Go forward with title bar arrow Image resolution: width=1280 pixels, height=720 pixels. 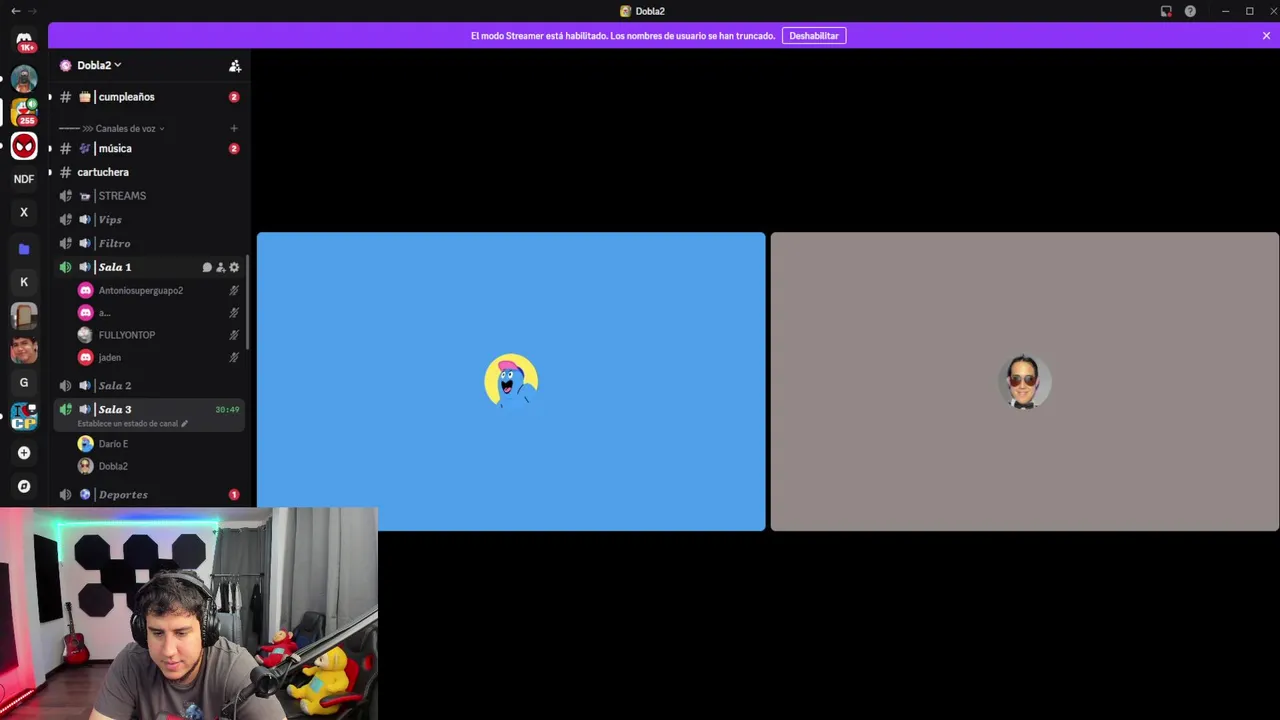click(x=34, y=11)
